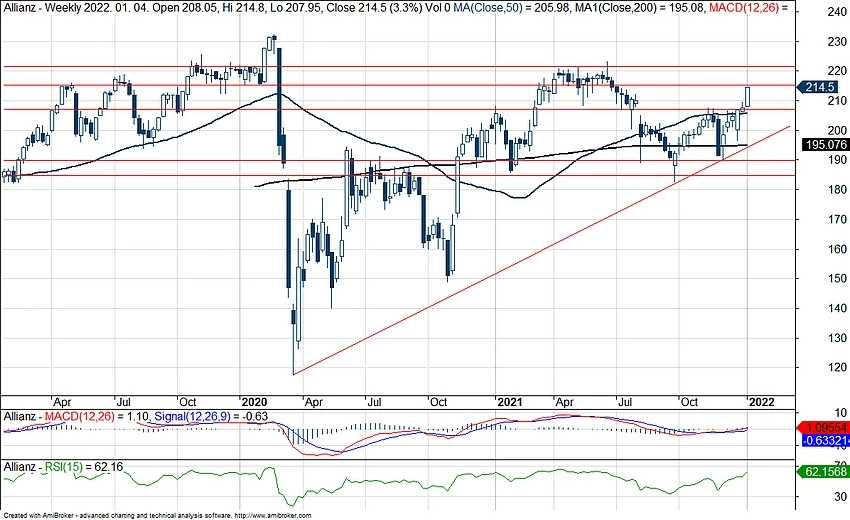Click the green 62.1568 RSI value label

click(x=826, y=472)
